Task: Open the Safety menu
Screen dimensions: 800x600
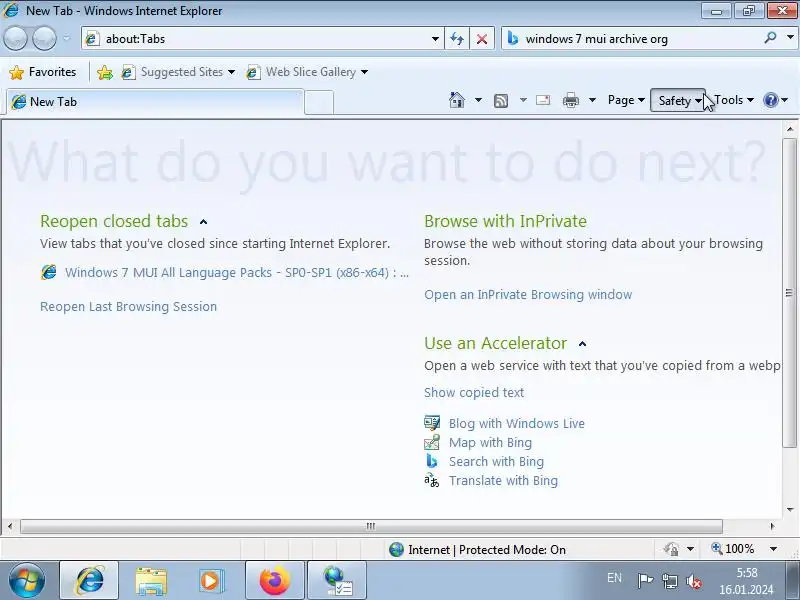Action: [679, 101]
